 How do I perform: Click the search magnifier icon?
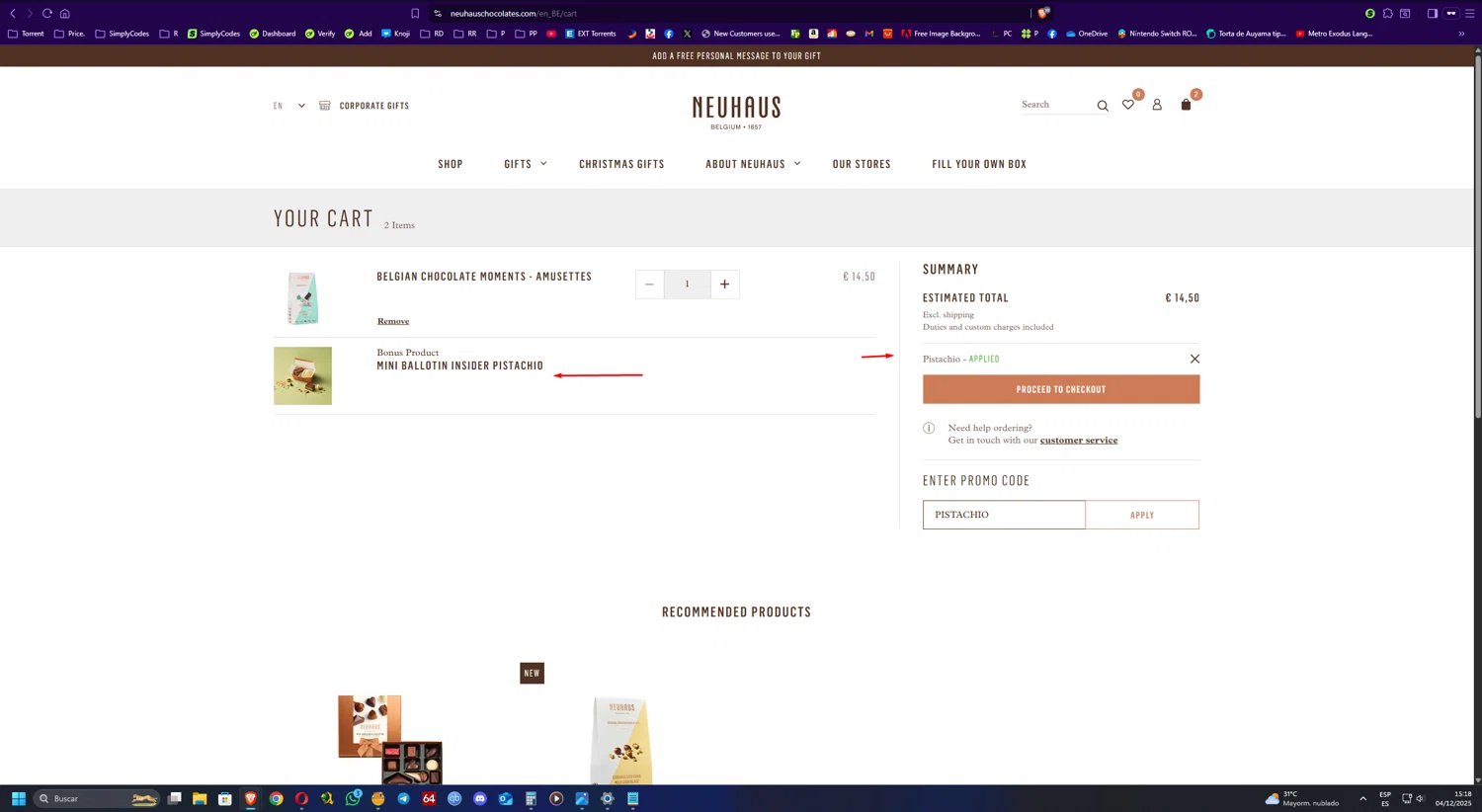point(1103,106)
